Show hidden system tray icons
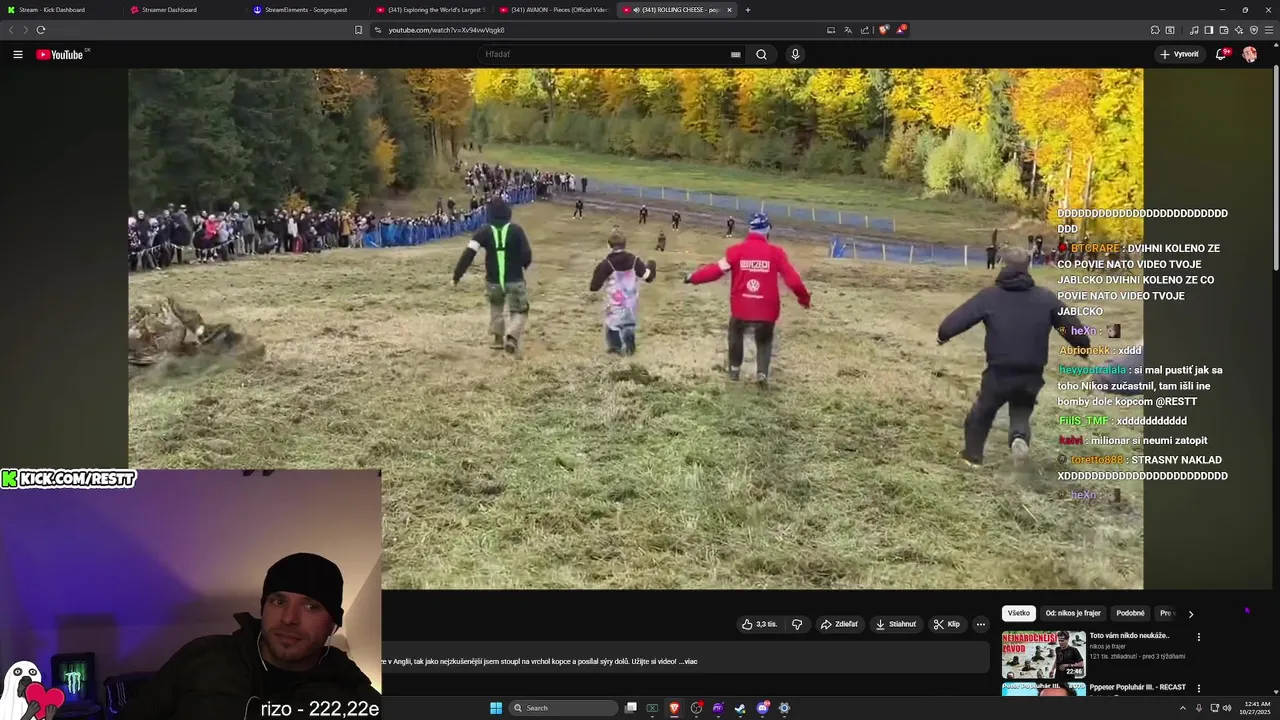This screenshot has height=720, width=1280. click(x=1184, y=708)
